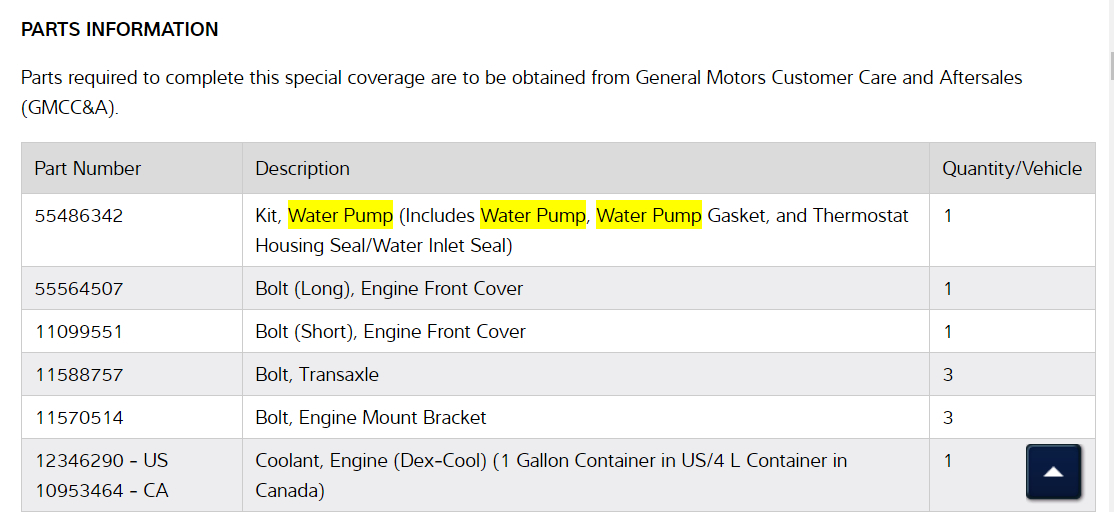This screenshot has height=512, width=1114.
Task: Click highlighted Water Pump right after "Kit,"
Action: pyautogui.click(x=340, y=215)
